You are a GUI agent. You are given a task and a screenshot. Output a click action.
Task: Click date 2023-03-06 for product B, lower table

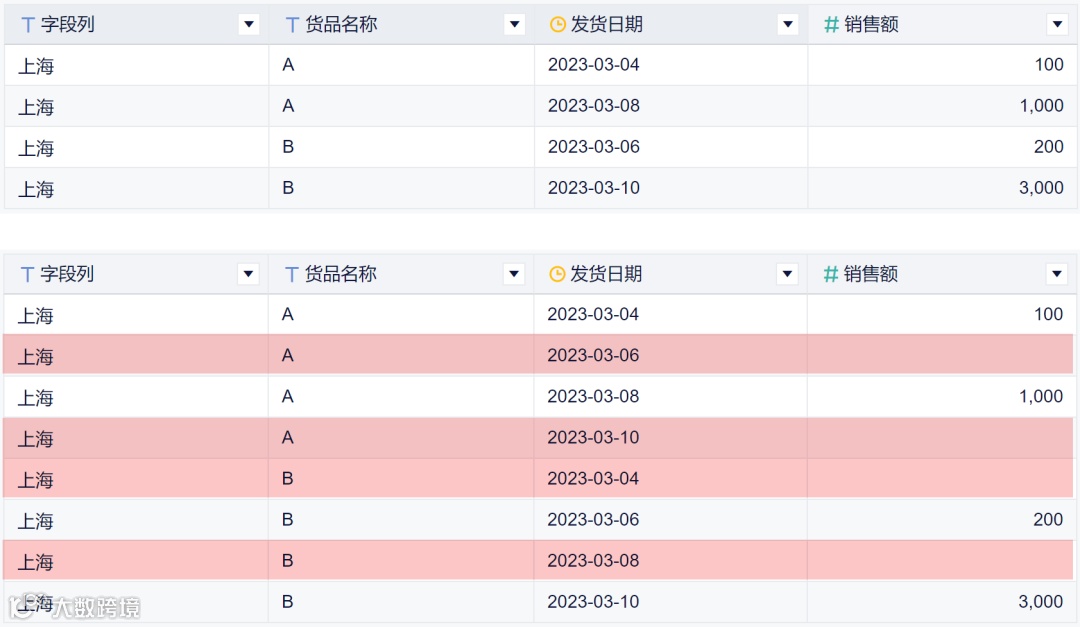[x=593, y=520]
